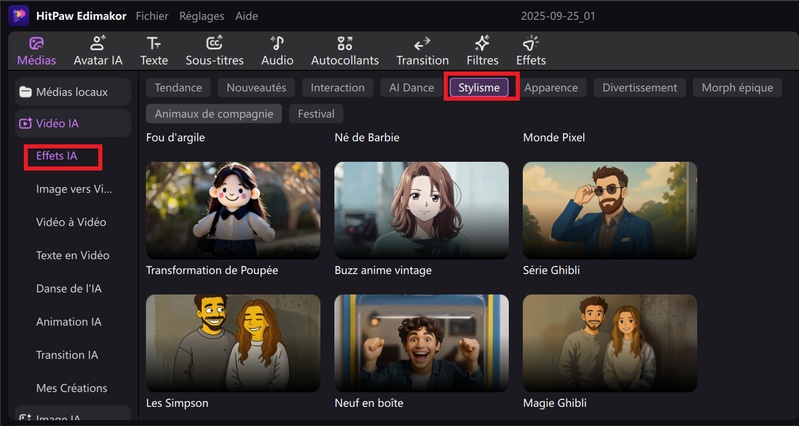Image resolution: width=799 pixels, height=426 pixels.
Task: Open the Effets toolbar icon
Action: click(531, 51)
